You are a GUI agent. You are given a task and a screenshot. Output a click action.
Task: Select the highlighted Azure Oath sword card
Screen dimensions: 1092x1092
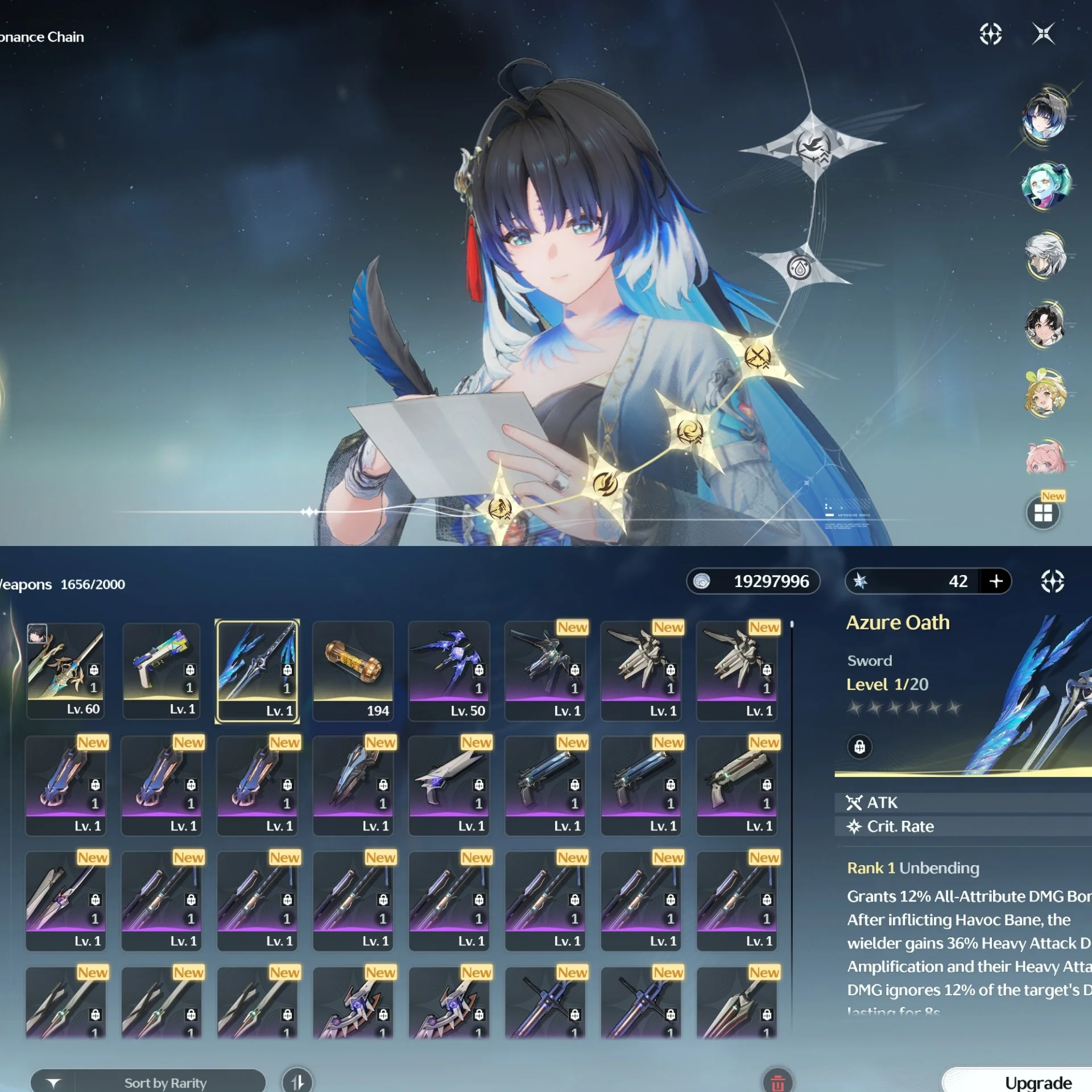coord(257,671)
